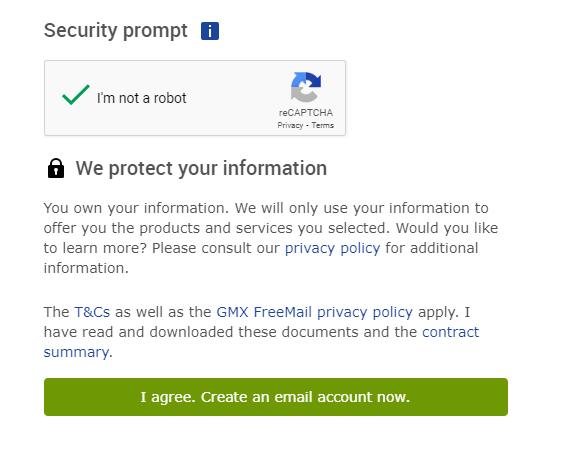This screenshot has width=576, height=455.
Task: Toggle the green "I'm not a robot" checkmark
Action: 76,95
